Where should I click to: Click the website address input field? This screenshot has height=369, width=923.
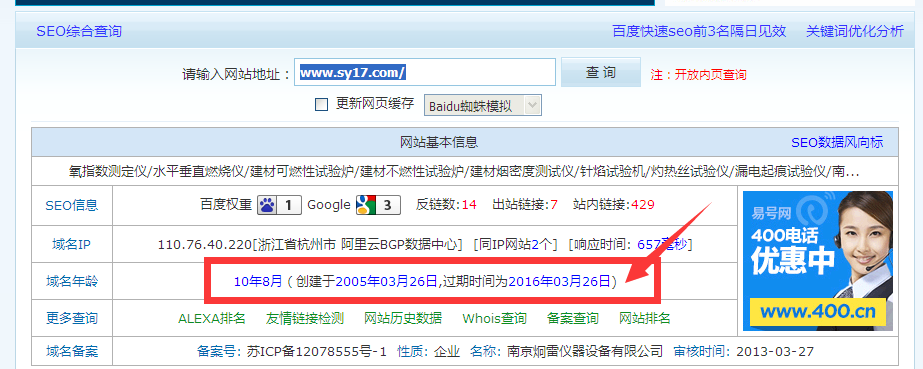pyautogui.click(x=424, y=72)
